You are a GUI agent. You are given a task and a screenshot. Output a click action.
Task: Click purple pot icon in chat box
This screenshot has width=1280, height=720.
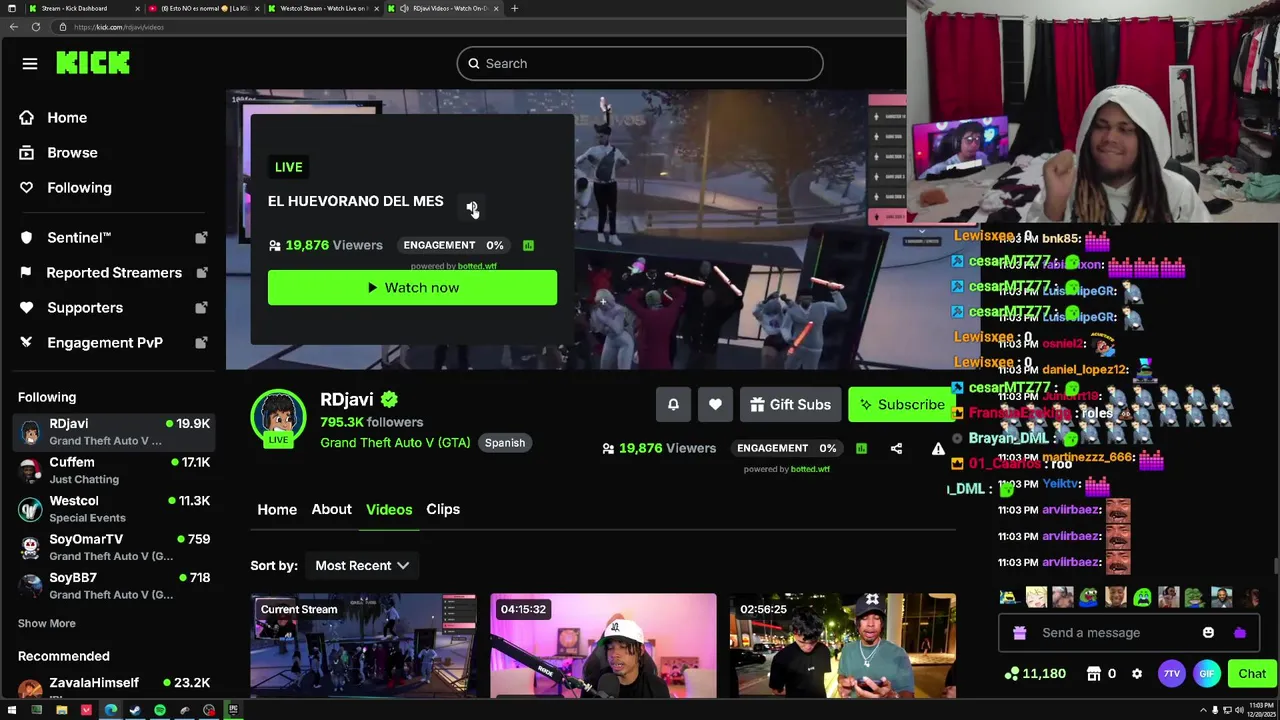[1240, 633]
